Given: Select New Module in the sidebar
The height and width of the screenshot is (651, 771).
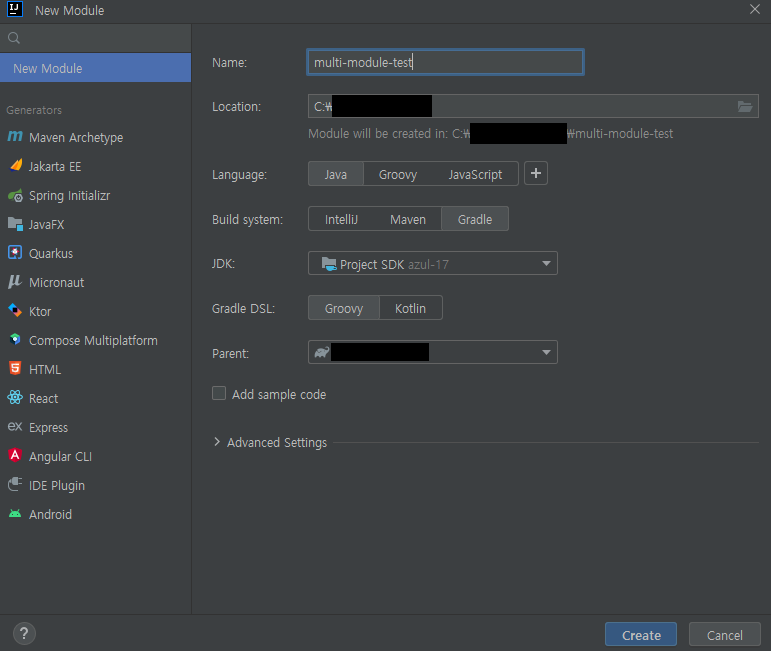Looking at the screenshot, I should pyautogui.click(x=95, y=68).
